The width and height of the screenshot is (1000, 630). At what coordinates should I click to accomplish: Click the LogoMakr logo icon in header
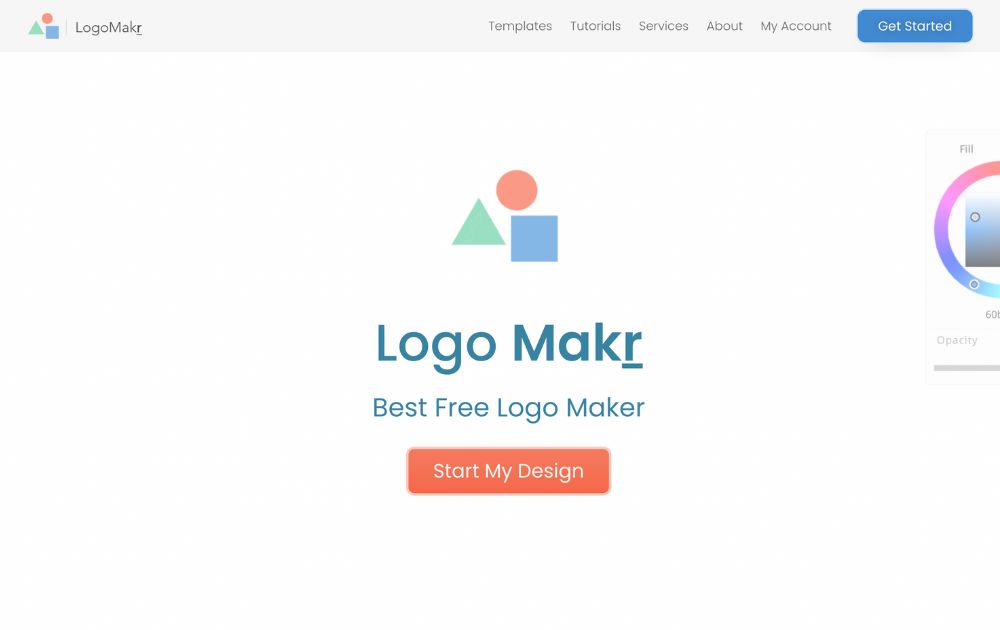(44, 26)
